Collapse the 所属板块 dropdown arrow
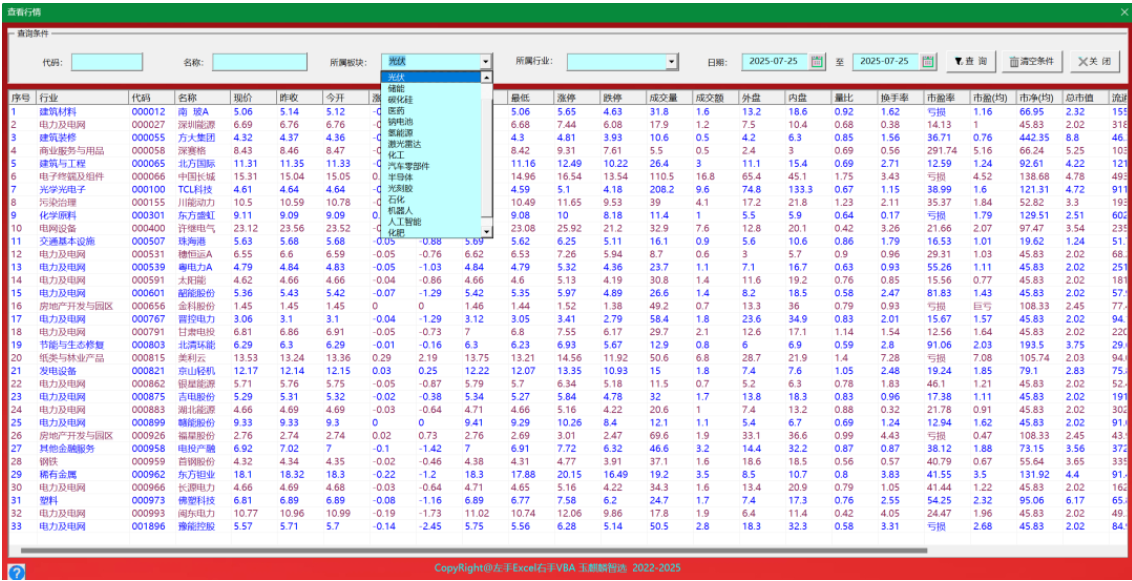Screen dimensions: 1132x581 [x=486, y=62]
